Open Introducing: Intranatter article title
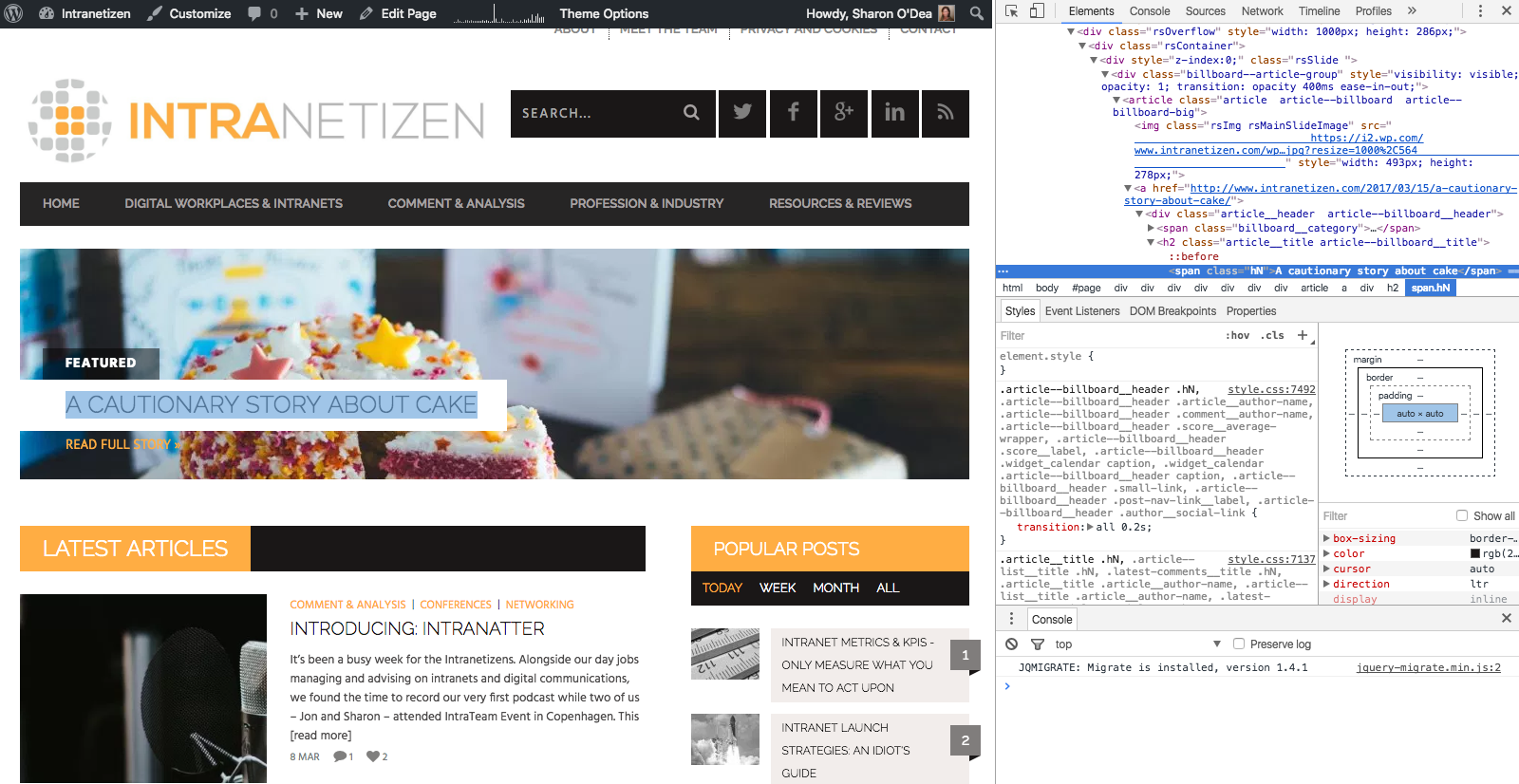Screen dimensions: 1519x784 418,628
